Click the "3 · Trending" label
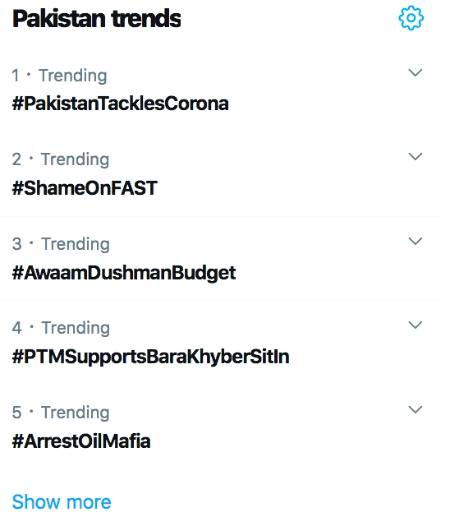Image resolution: width=450 pixels, height=526 pixels. tap(60, 244)
